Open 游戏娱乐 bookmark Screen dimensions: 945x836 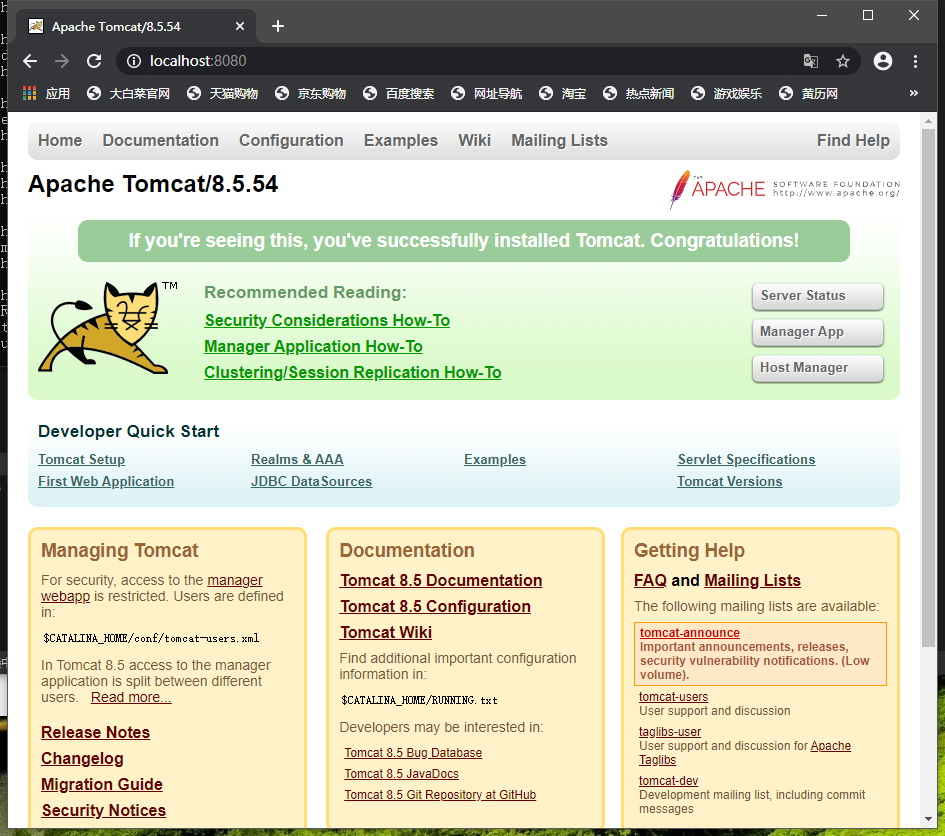point(726,93)
